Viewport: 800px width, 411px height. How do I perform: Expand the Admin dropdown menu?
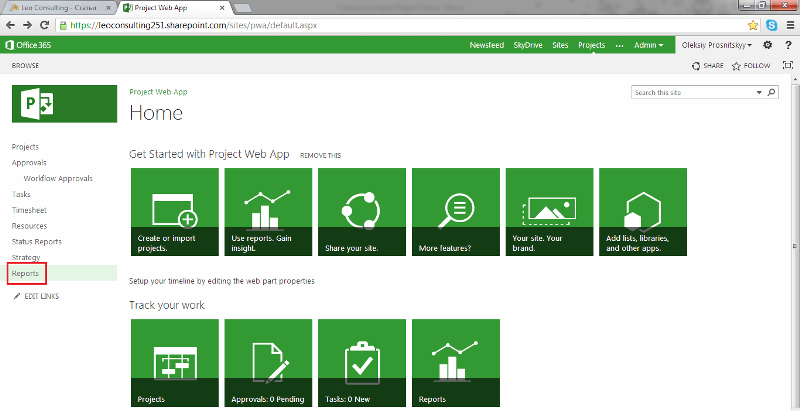pos(648,45)
